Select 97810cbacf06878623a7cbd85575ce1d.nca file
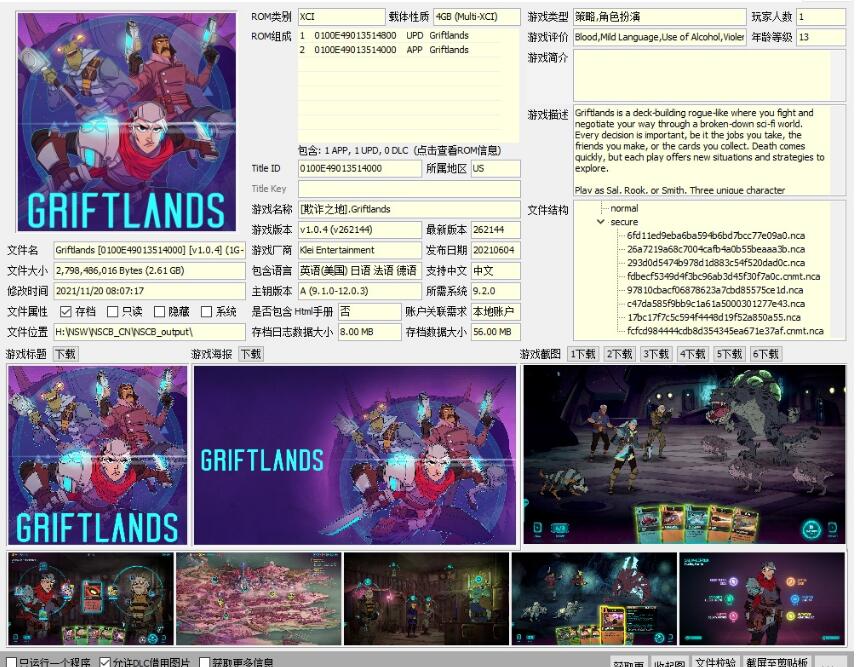The image size is (858, 667). point(715,290)
